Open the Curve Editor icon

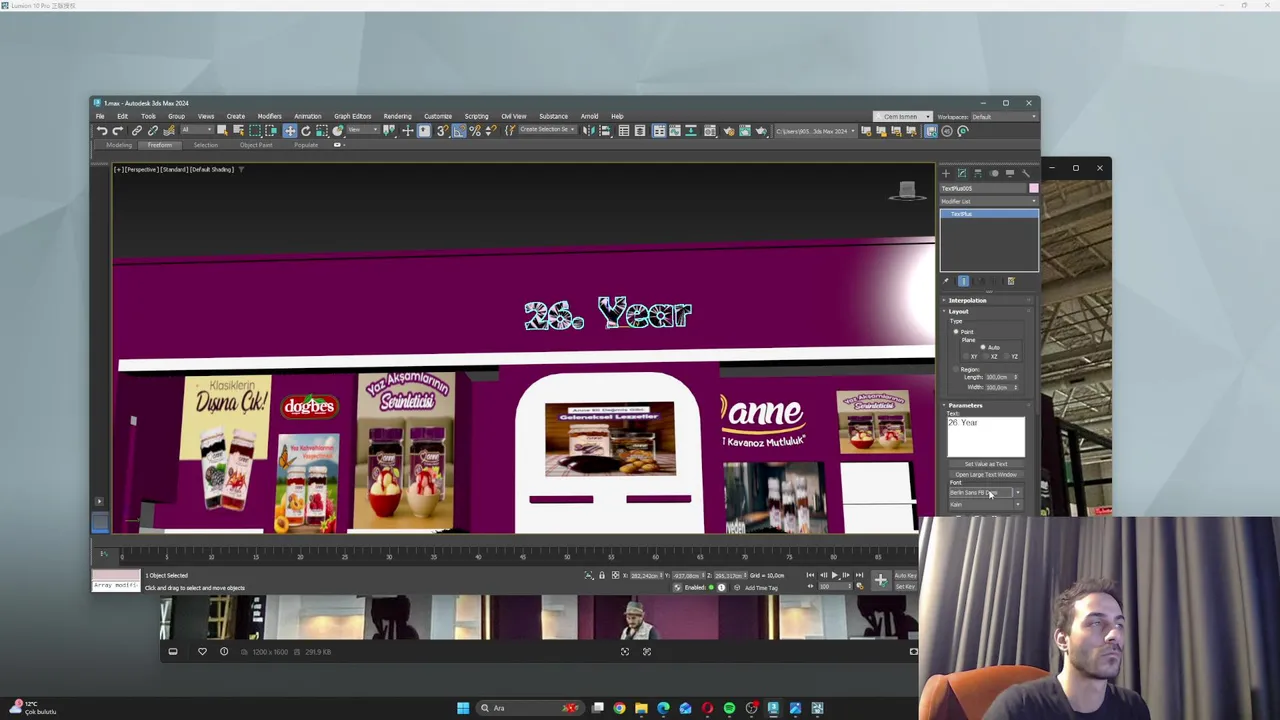click(675, 131)
